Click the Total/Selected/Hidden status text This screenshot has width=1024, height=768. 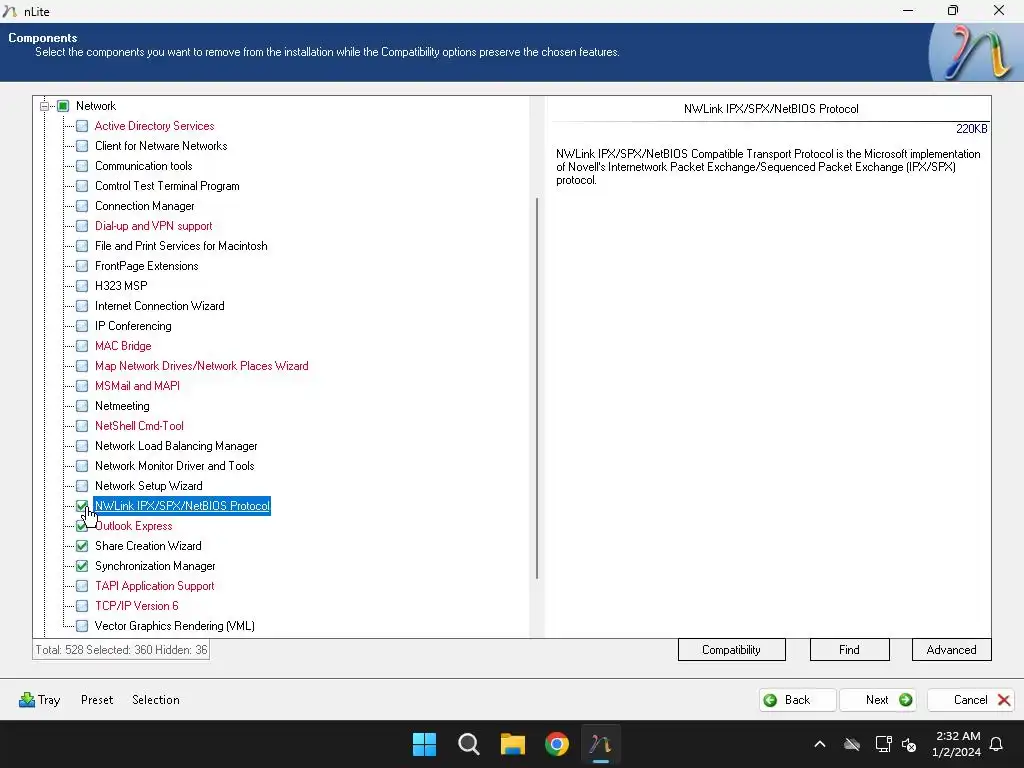point(121,650)
